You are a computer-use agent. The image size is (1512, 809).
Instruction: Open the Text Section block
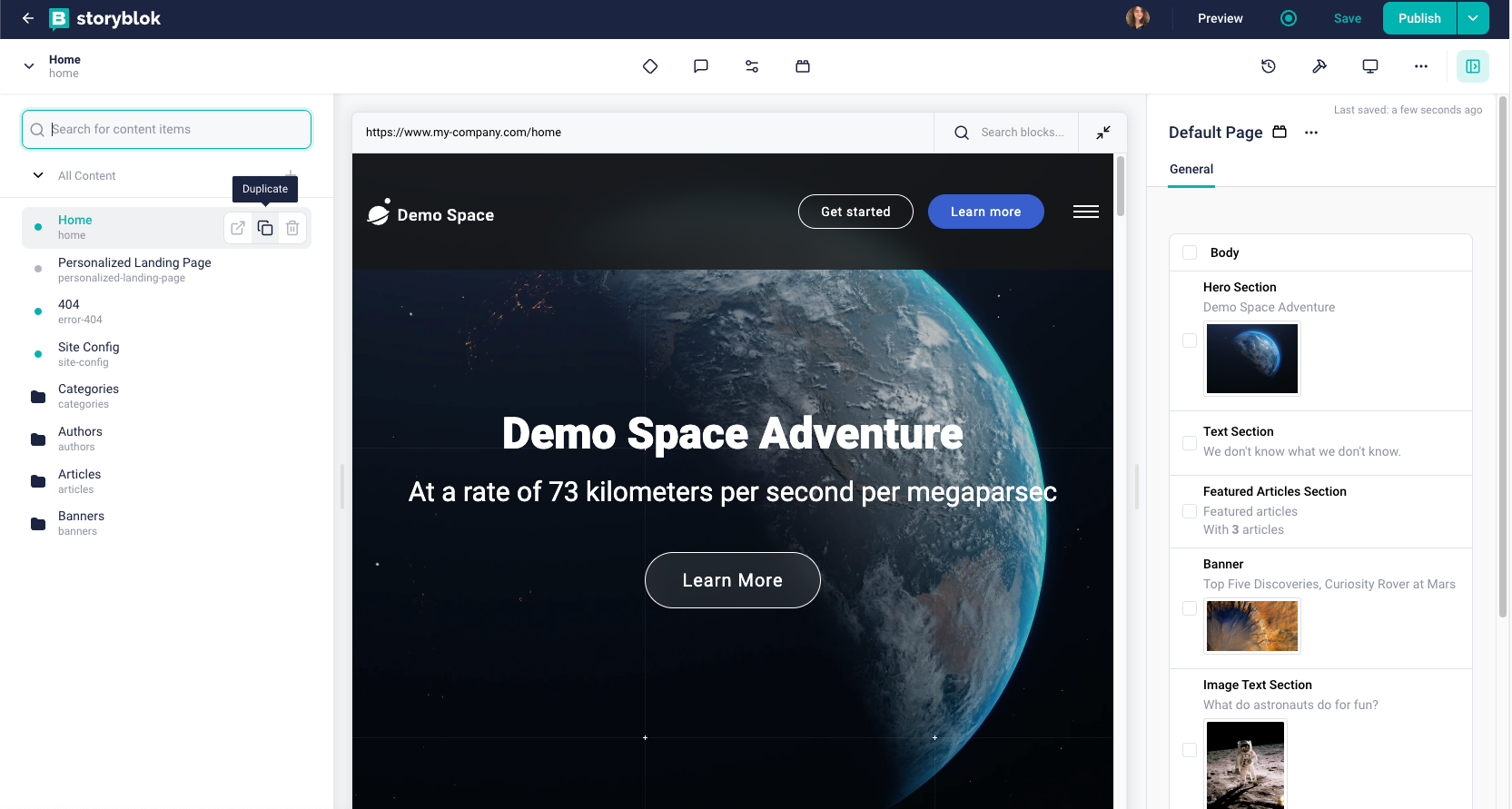(1320, 442)
